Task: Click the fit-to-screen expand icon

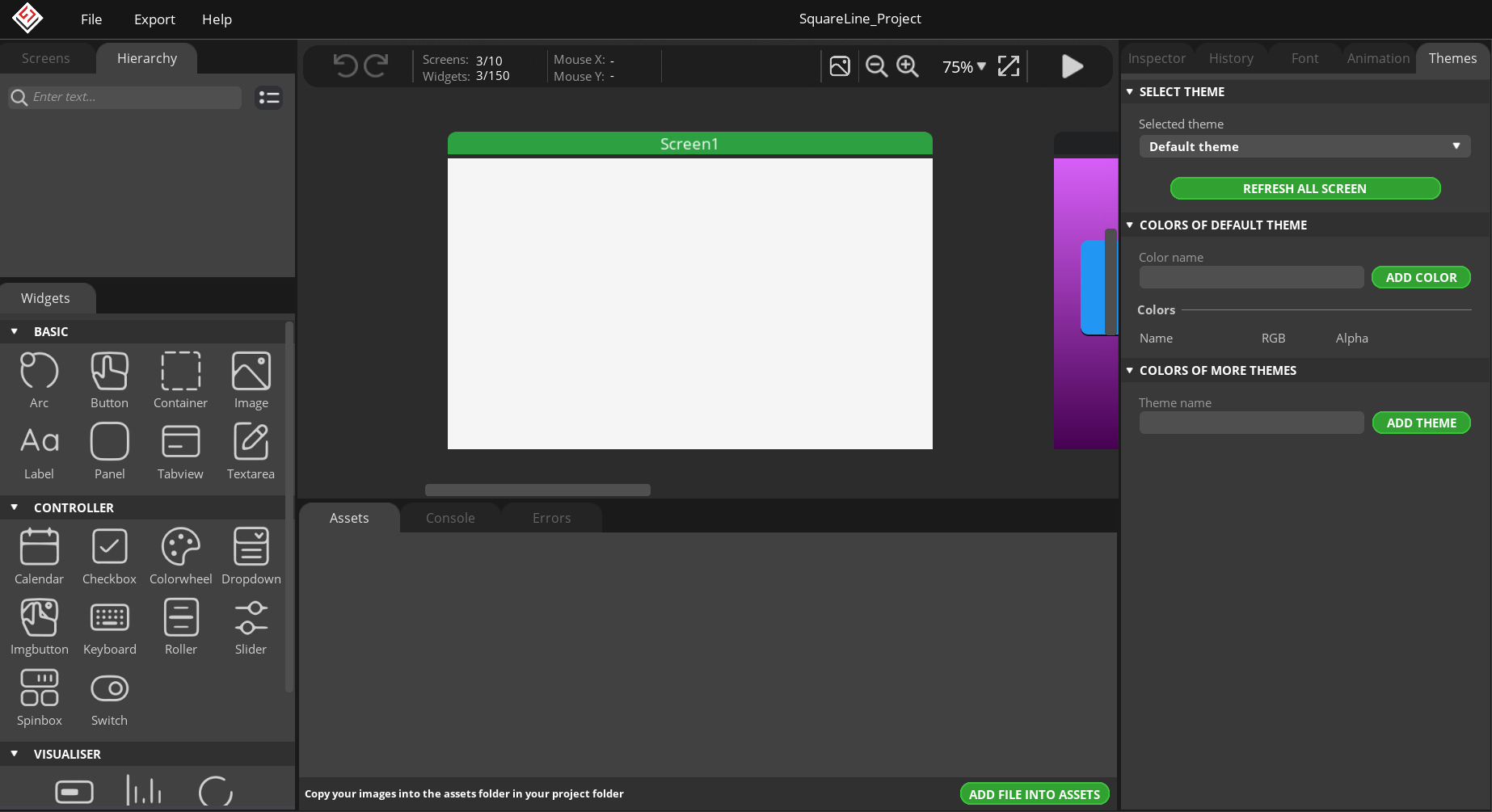Action: point(1009,66)
